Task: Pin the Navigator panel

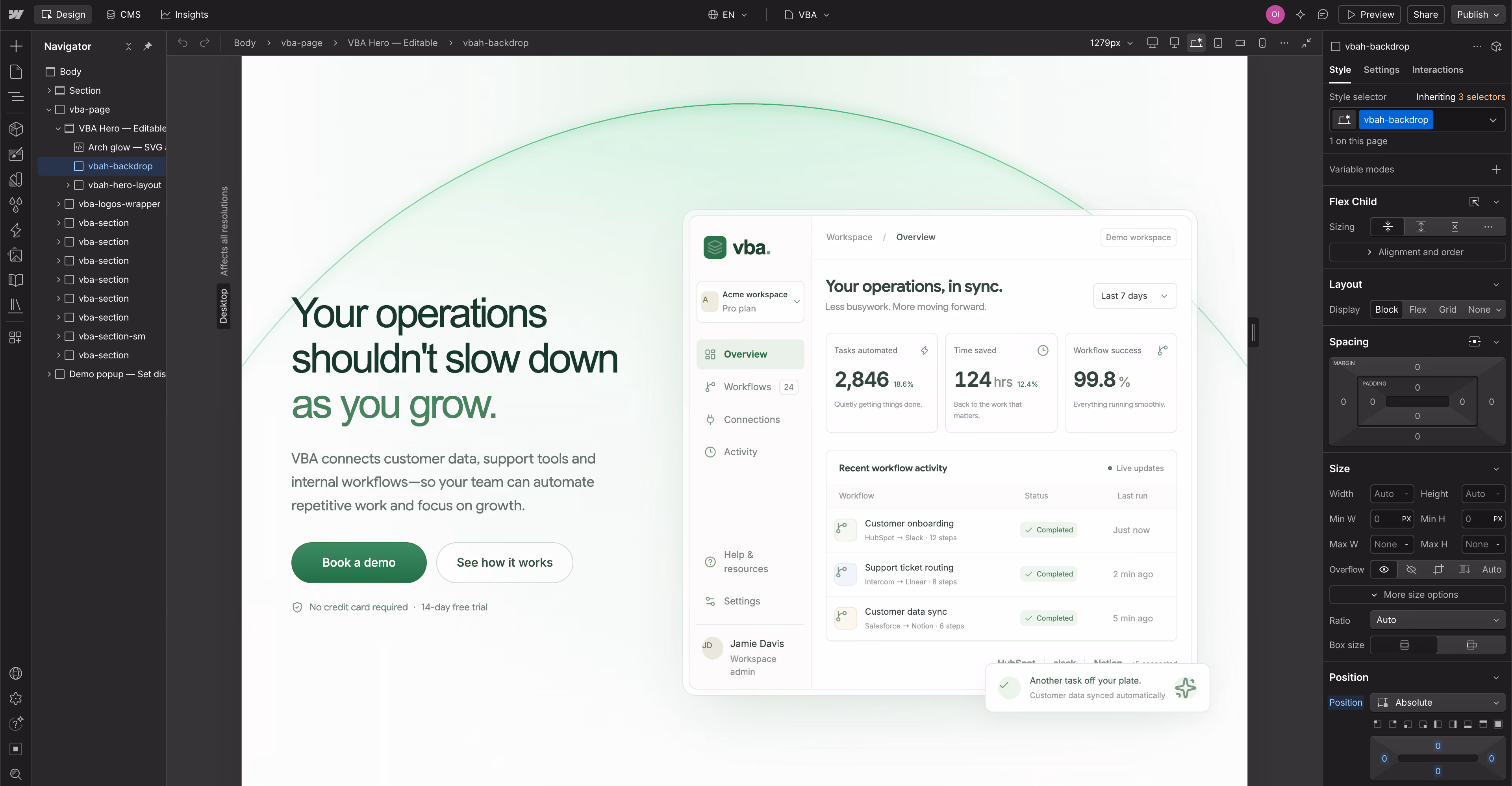Action: (148, 46)
